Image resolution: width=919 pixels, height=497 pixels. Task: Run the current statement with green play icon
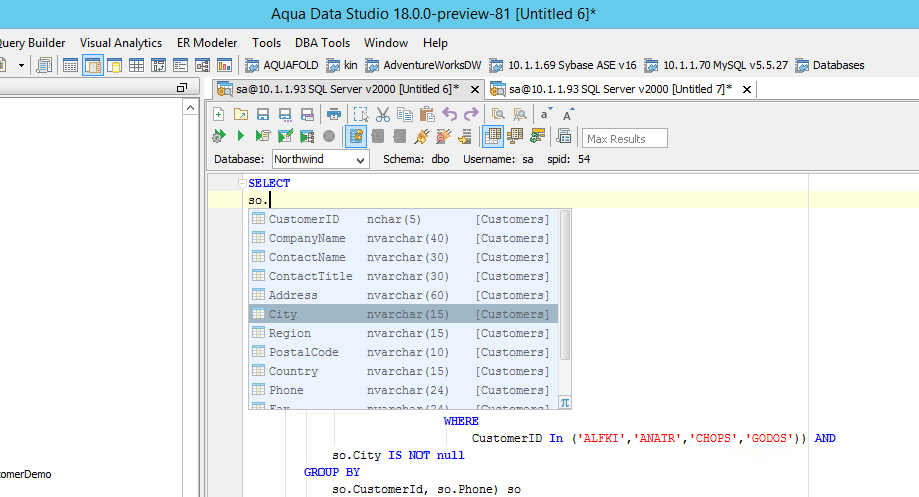[240, 137]
